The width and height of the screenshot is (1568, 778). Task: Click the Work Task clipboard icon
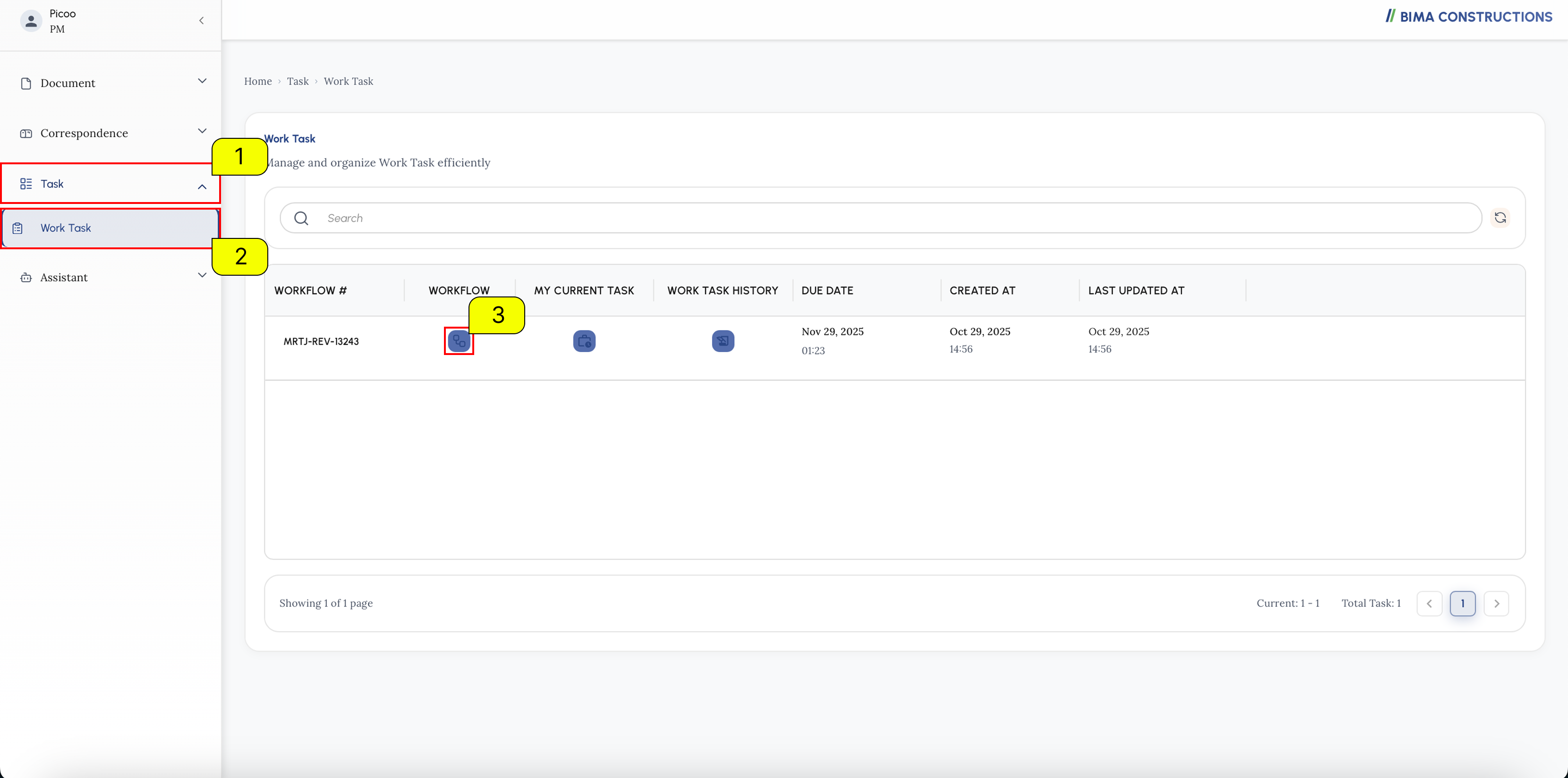point(17,228)
